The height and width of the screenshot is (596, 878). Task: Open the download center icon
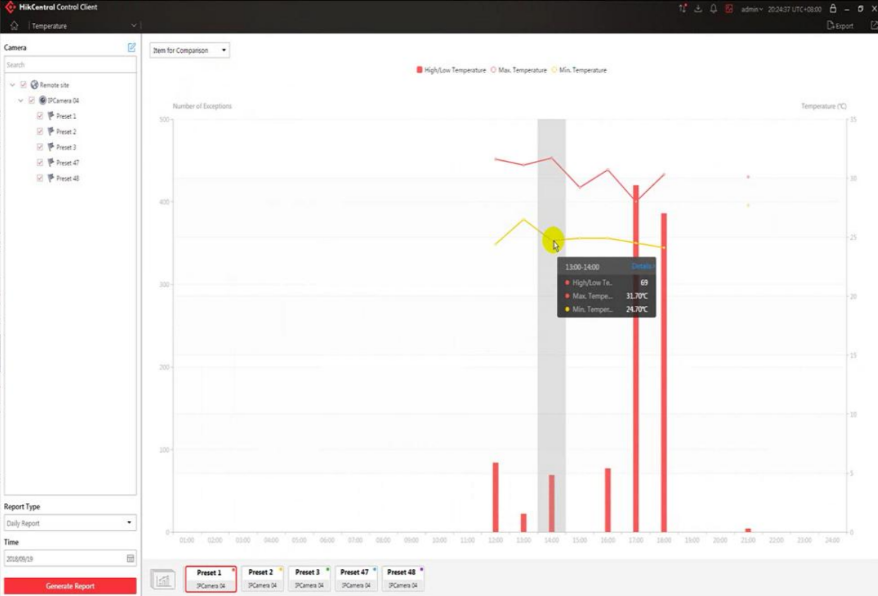(x=698, y=8)
